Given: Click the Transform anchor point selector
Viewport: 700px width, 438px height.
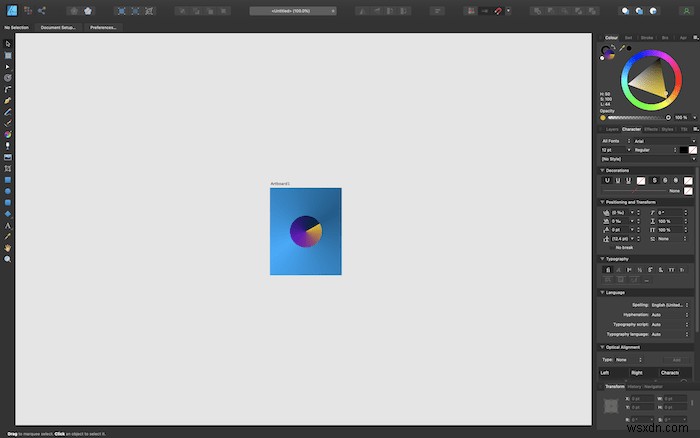Looking at the screenshot, I should (x=611, y=406).
